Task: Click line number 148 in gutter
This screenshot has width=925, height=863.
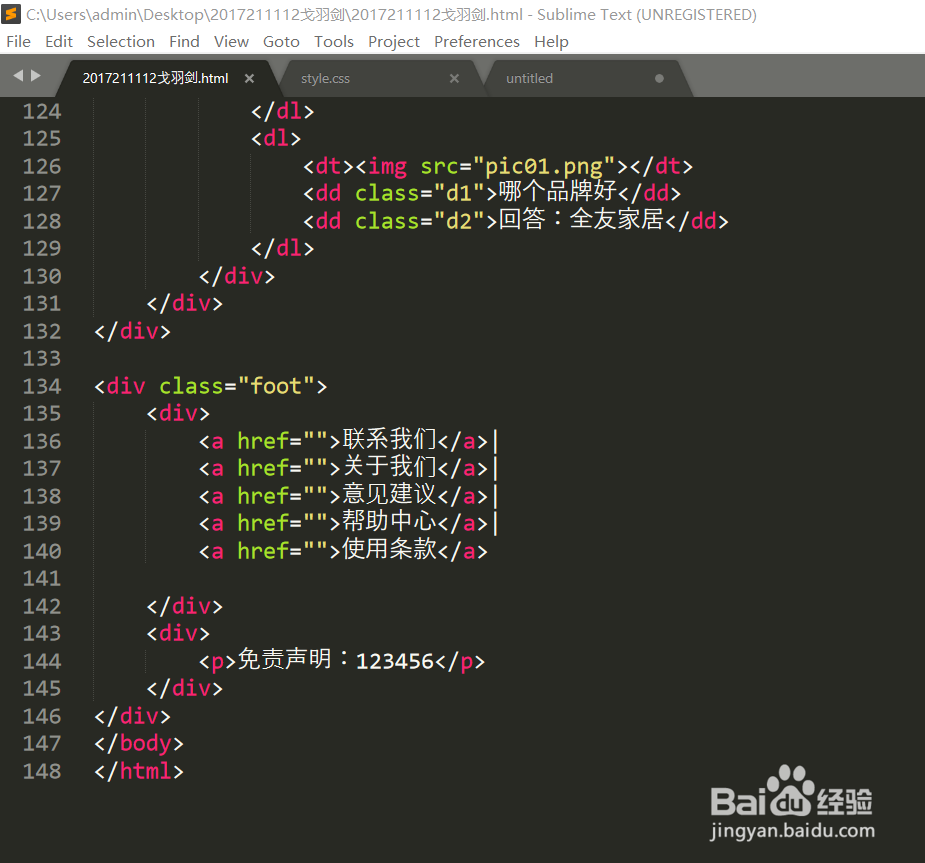Action: (x=42, y=771)
